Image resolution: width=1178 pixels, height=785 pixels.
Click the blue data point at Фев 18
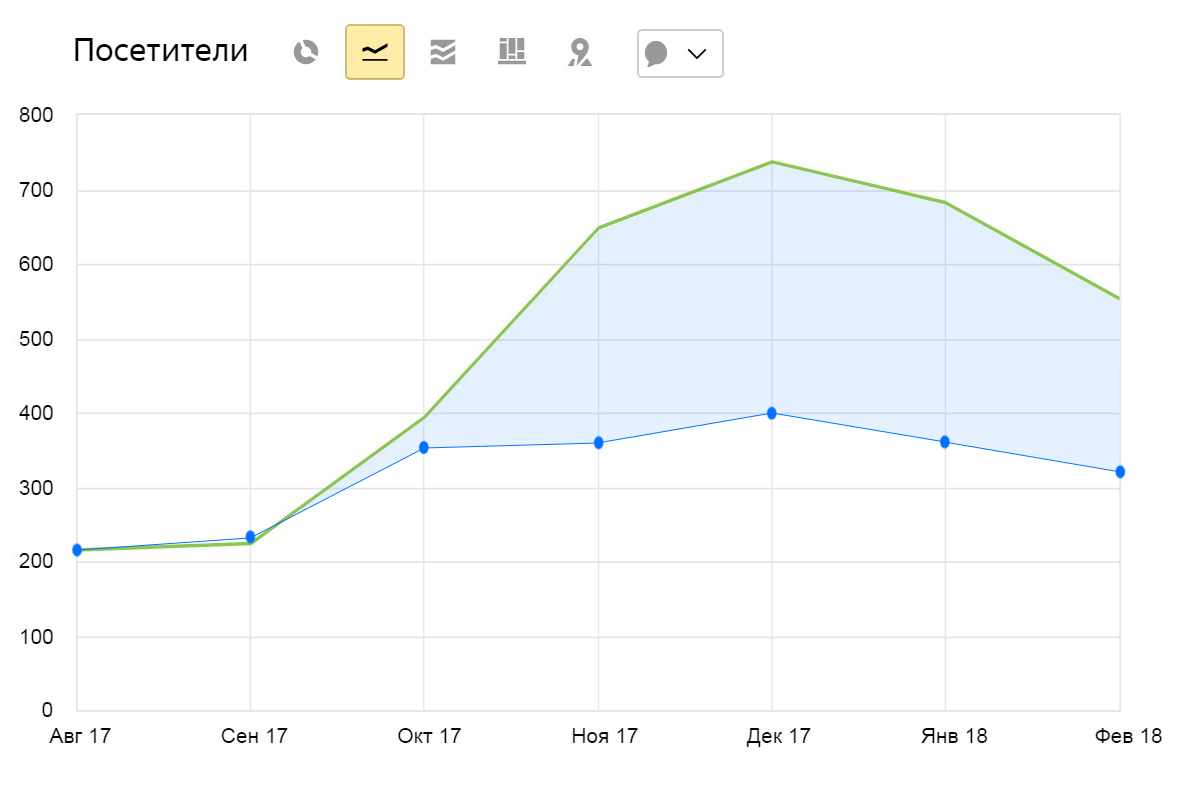click(1119, 472)
